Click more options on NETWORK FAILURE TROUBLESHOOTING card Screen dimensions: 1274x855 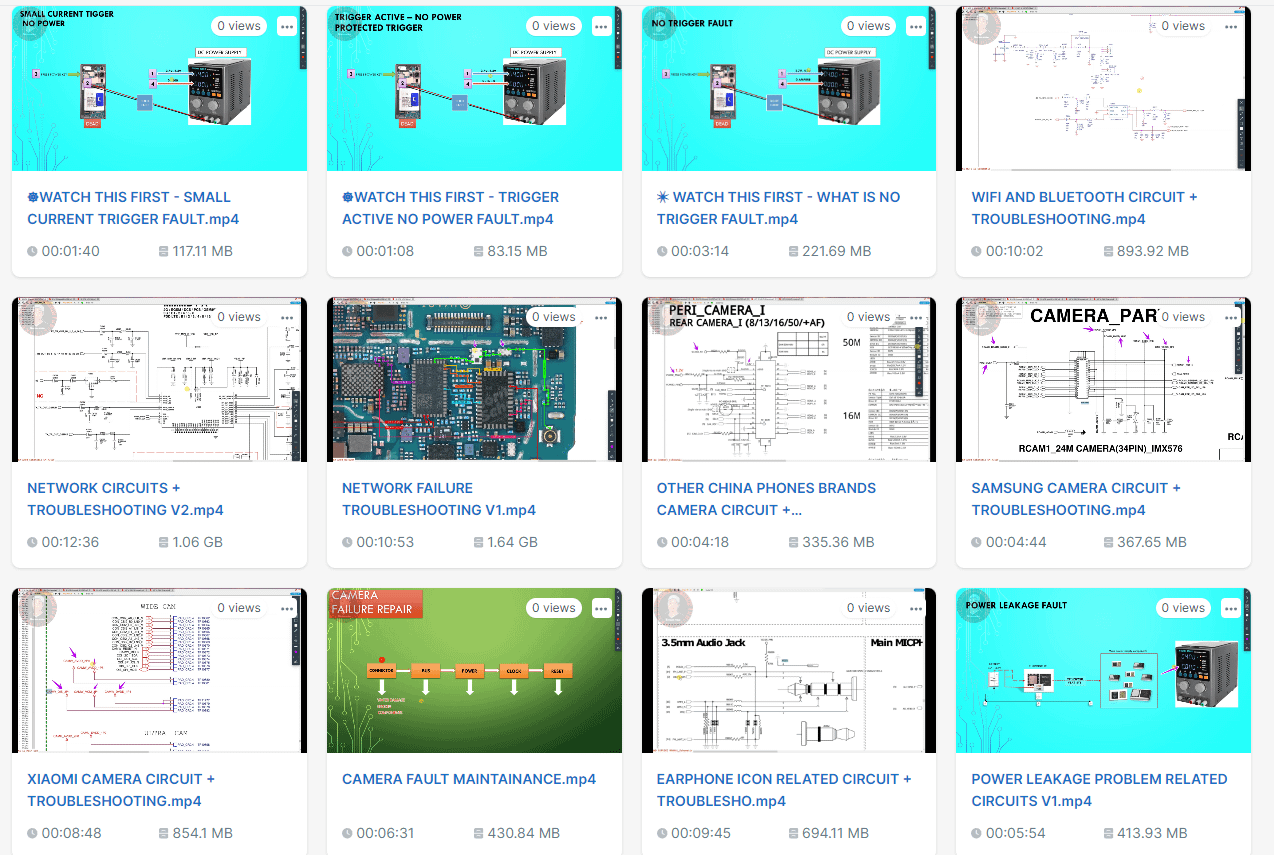(601, 317)
